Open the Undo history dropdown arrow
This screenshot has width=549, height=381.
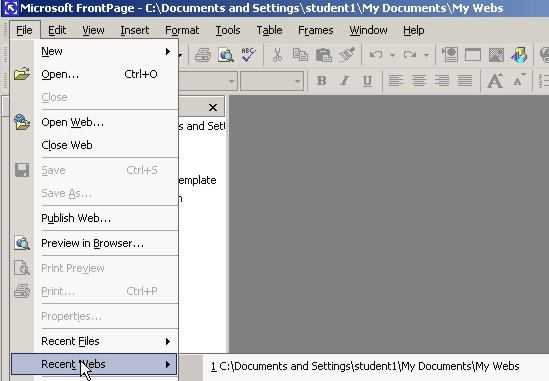coord(392,55)
